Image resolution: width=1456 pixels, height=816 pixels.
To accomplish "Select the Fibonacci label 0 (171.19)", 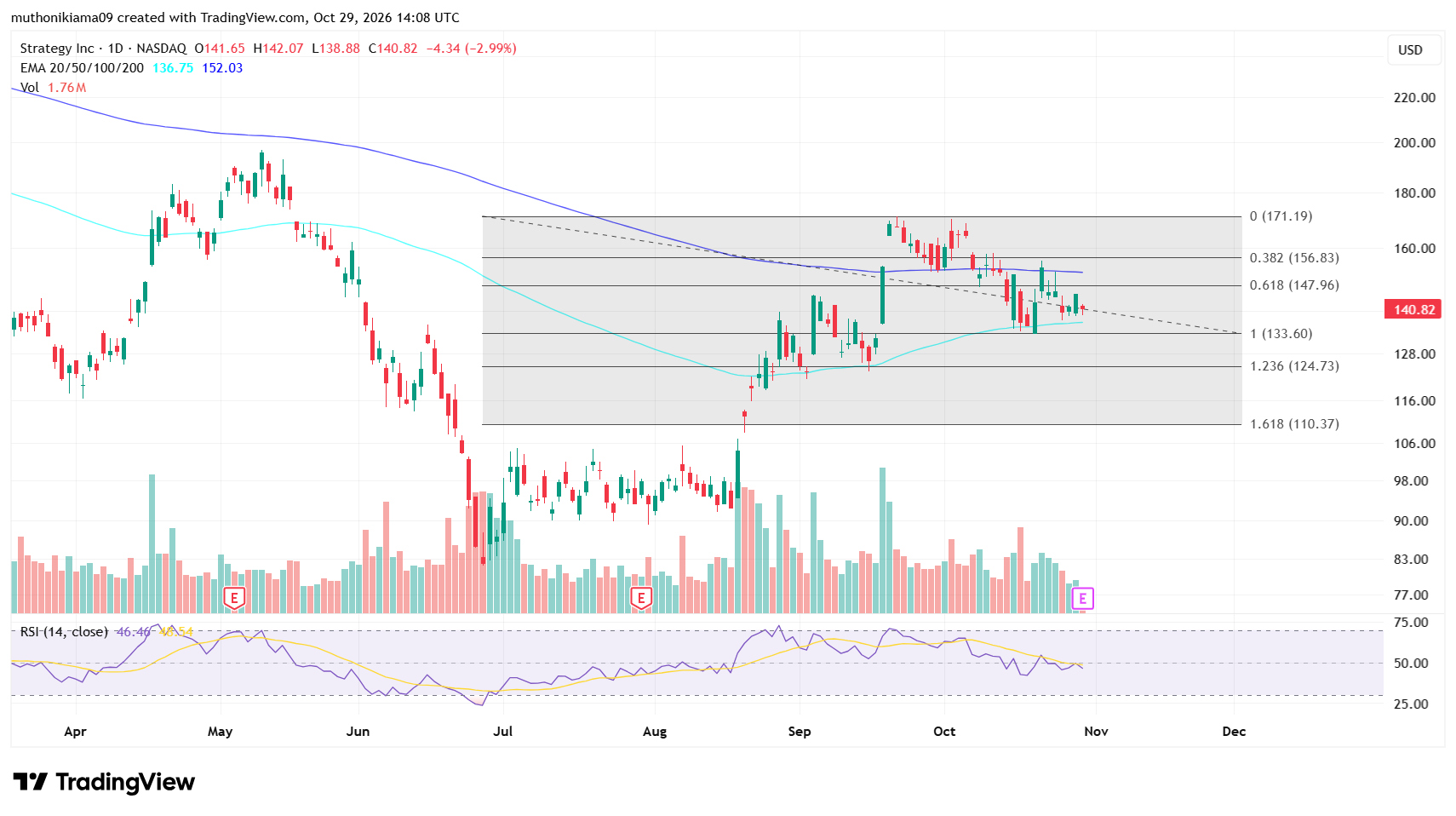I will tap(1281, 216).
